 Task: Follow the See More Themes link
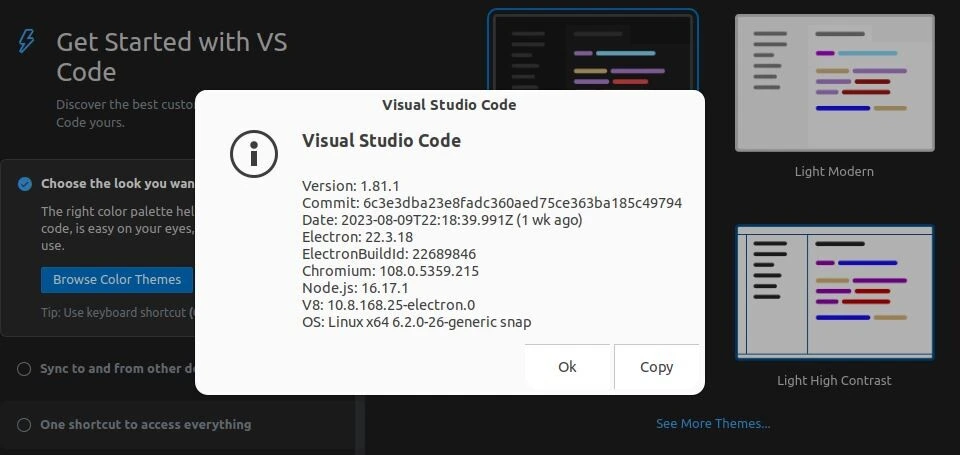pyautogui.click(x=713, y=424)
